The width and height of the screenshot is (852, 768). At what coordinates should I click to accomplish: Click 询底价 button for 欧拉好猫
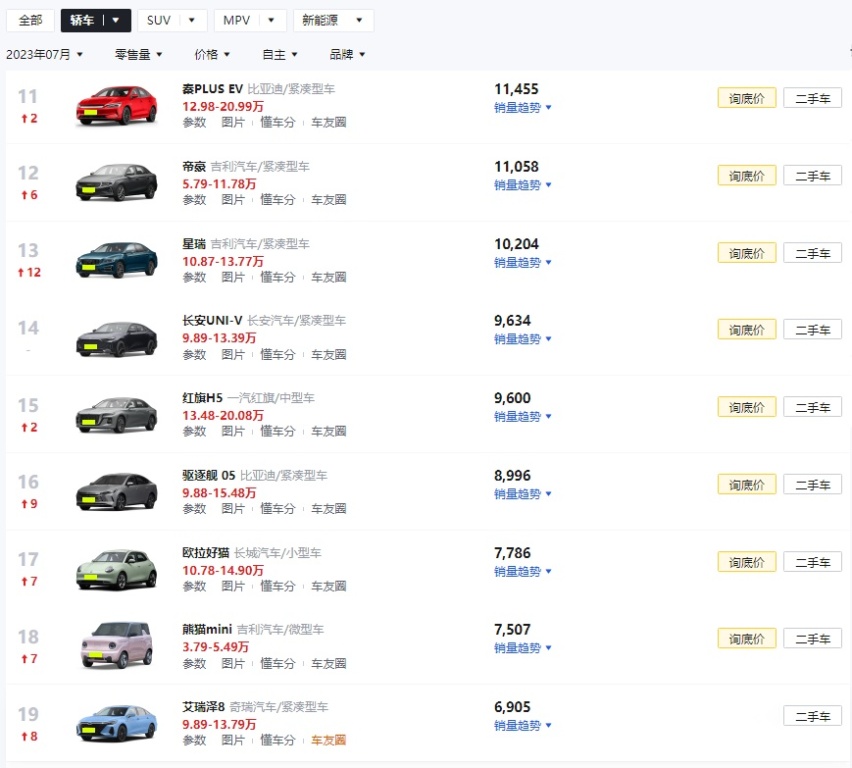click(747, 562)
